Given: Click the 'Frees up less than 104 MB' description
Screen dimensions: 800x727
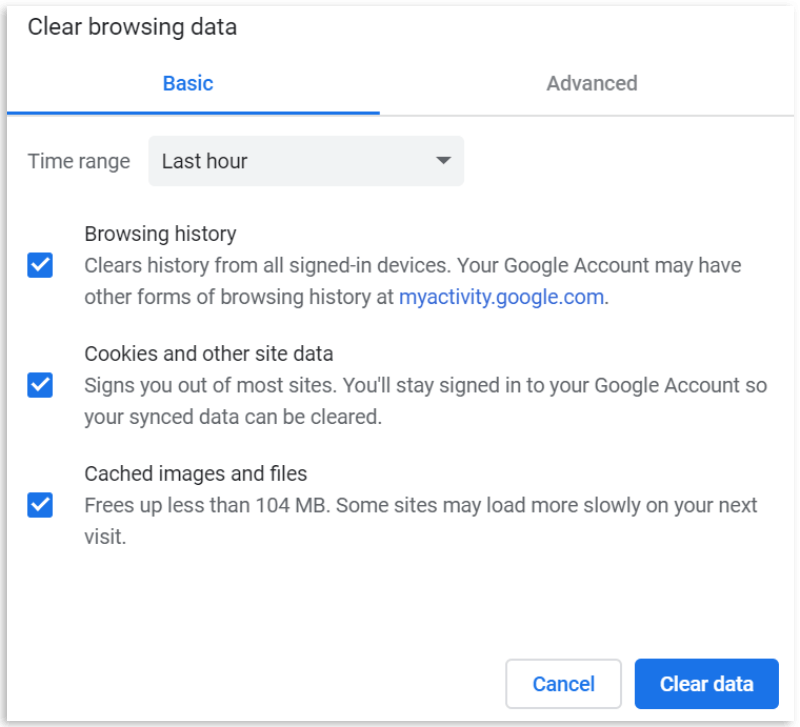Looking at the screenshot, I should tap(420, 521).
